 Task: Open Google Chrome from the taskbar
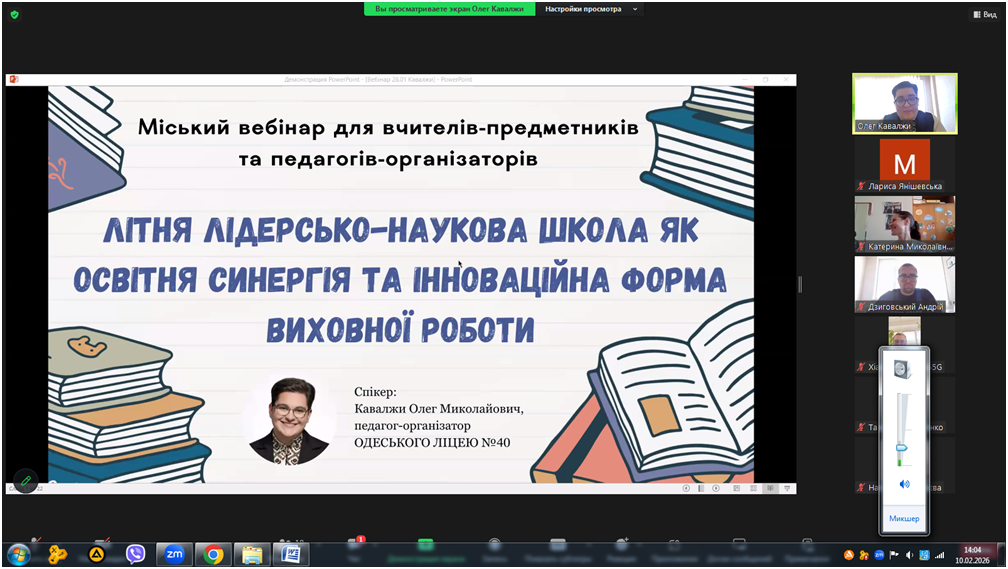pos(213,554)
